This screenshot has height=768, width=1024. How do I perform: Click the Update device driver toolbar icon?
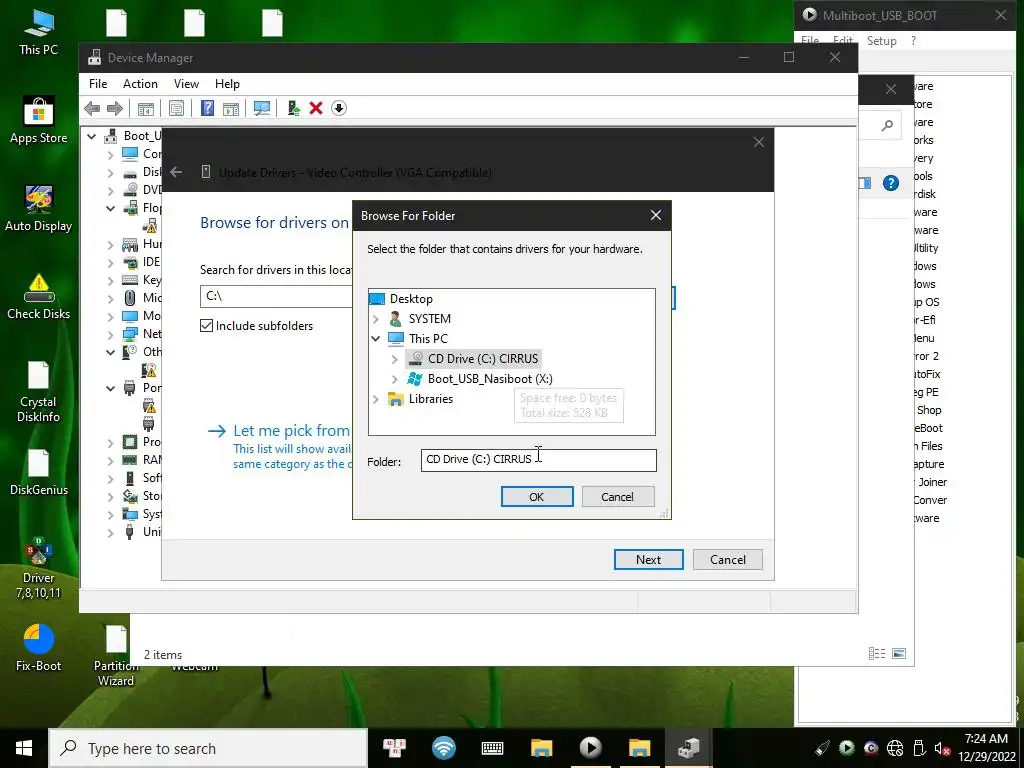click(x=293, y=108)
